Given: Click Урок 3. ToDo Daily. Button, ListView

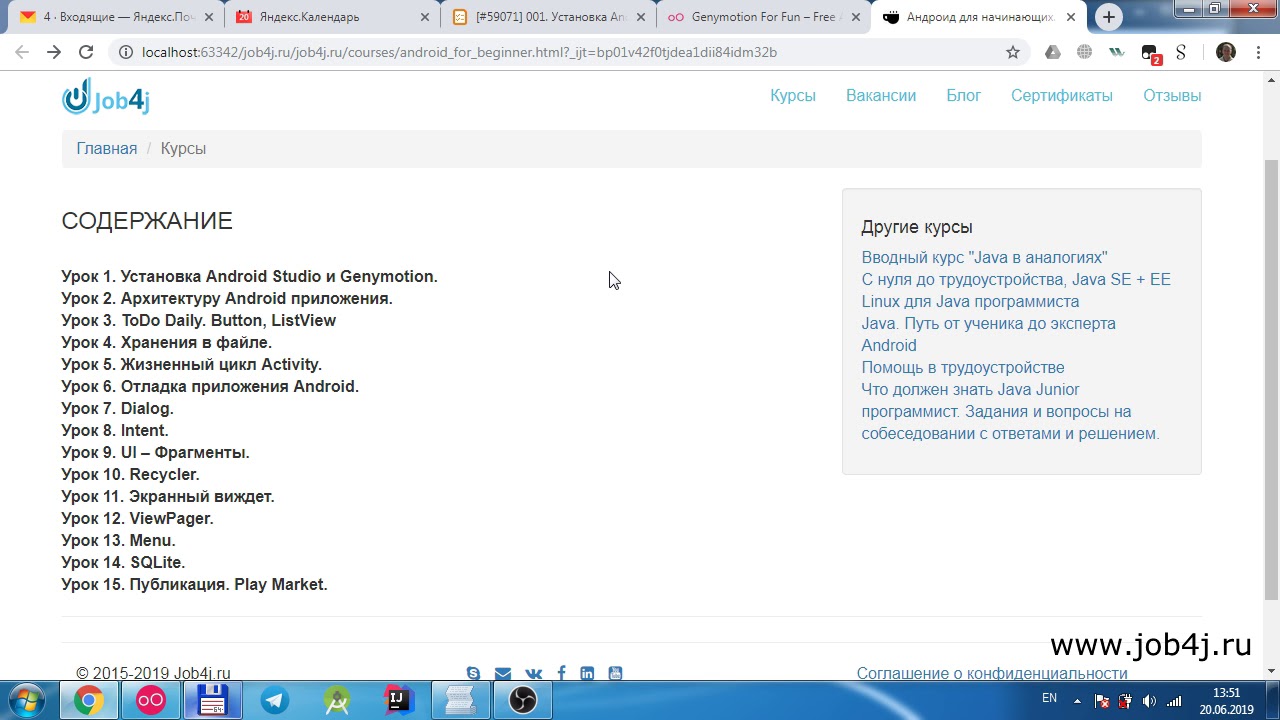Looking at the screenshot, I should [x=199, y=320].
